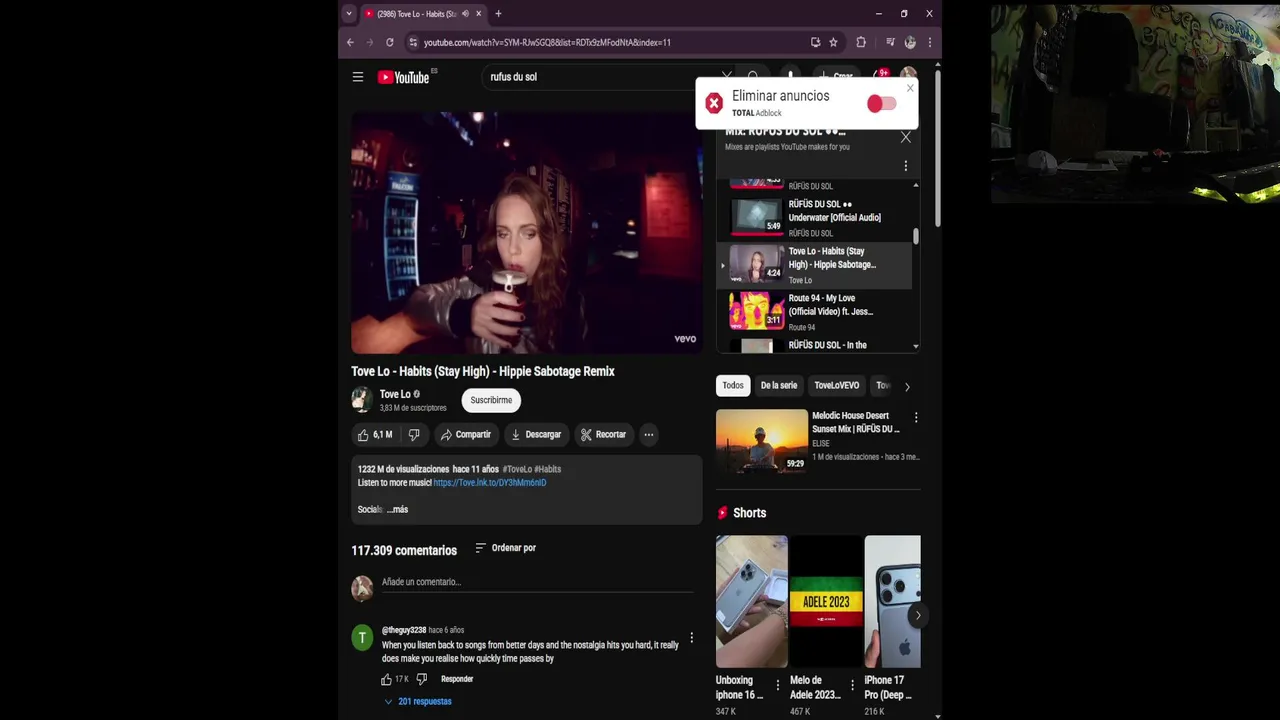The height and width of the screenshot is (720, 1280).
Task: Open menu for Unboxing iphone short
Action: (777, 686)
